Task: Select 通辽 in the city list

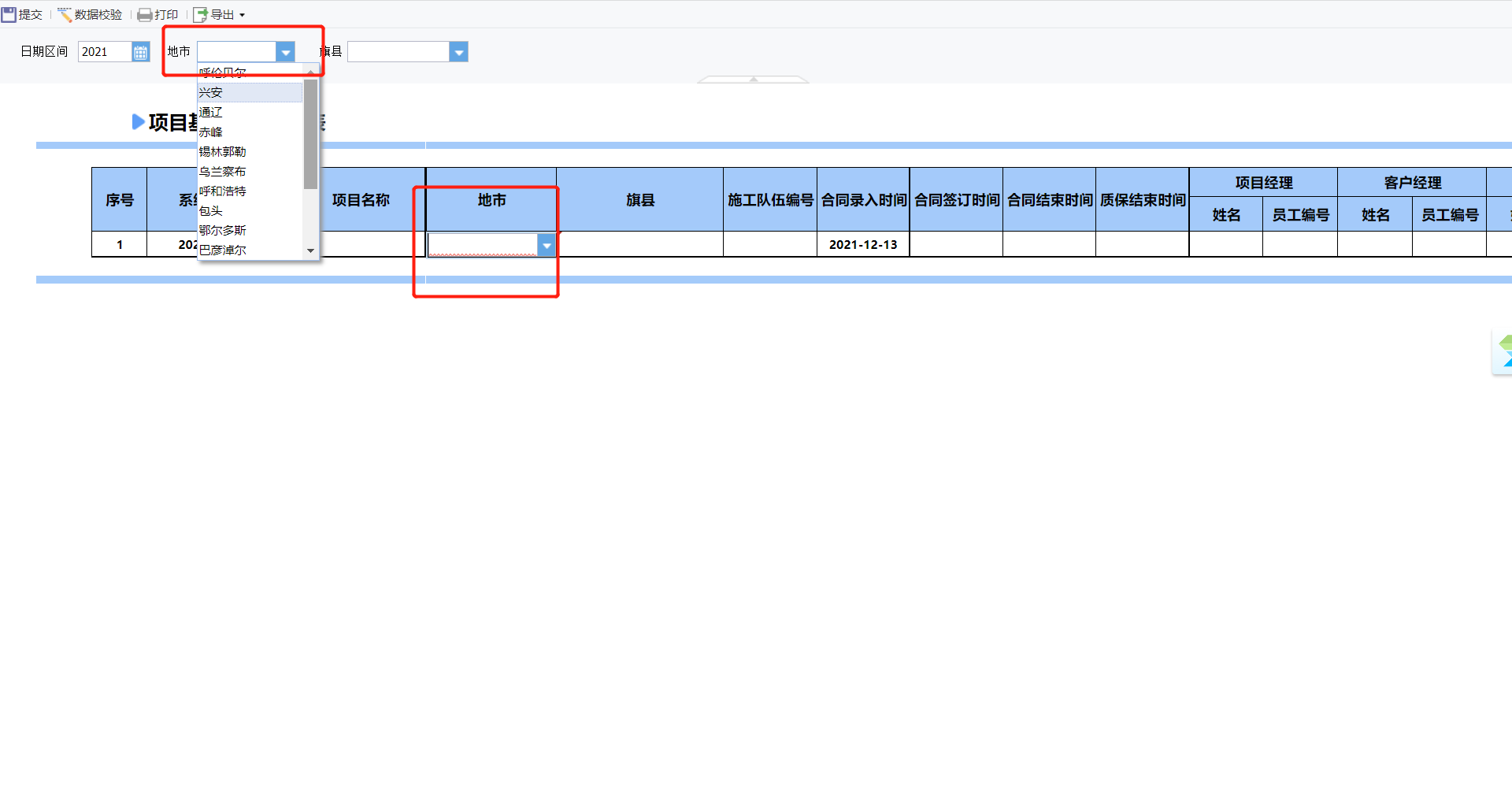Action: click(250, 112)
